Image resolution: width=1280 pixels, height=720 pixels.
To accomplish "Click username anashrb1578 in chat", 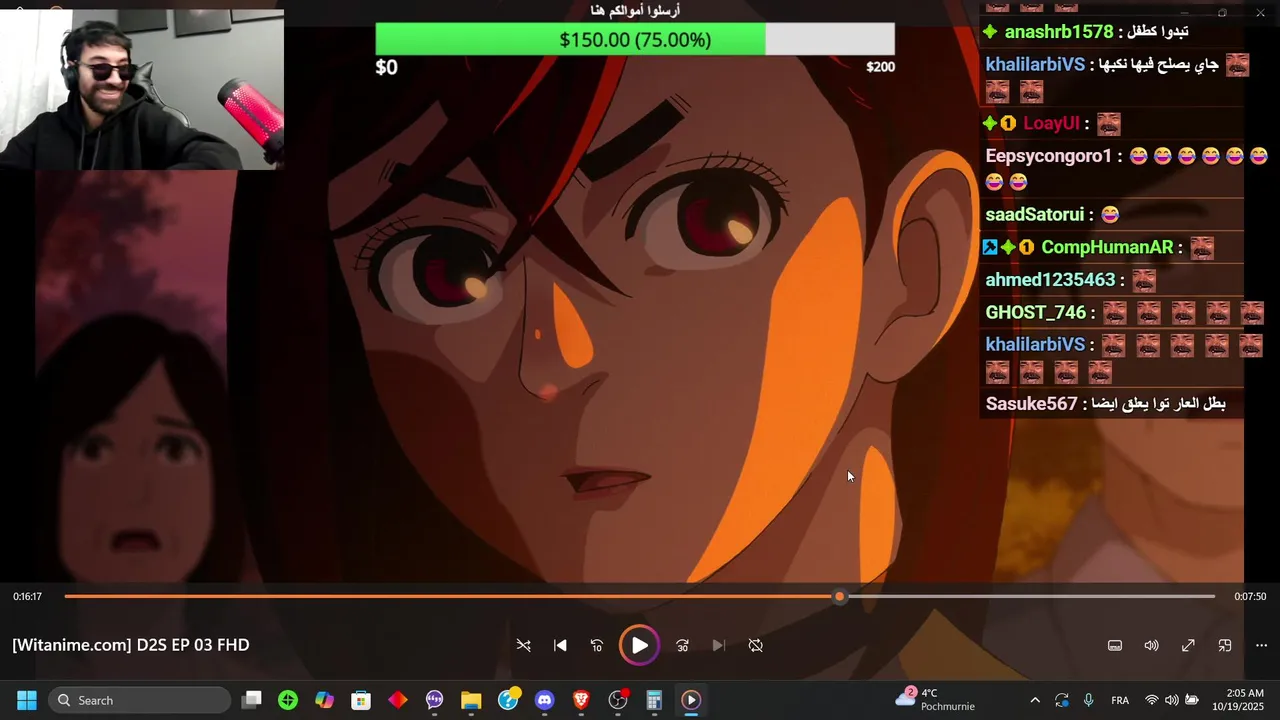I will click(x=1058, y=32).
